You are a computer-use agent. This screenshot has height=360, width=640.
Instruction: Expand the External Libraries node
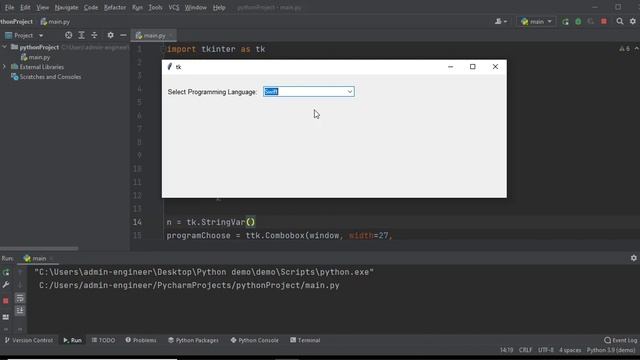pos(4,67)
